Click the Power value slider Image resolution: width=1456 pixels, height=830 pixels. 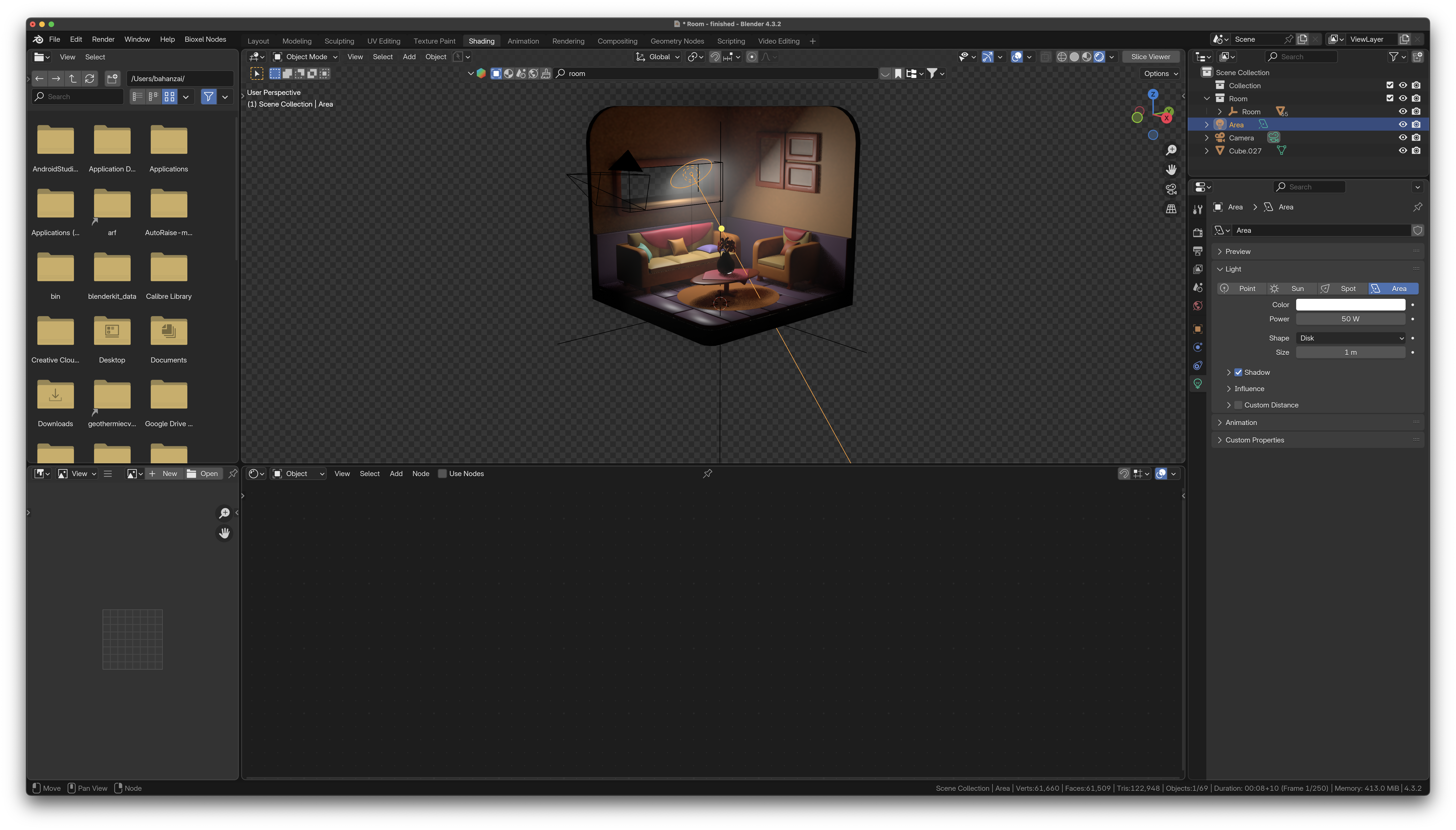pos(1351,319)
